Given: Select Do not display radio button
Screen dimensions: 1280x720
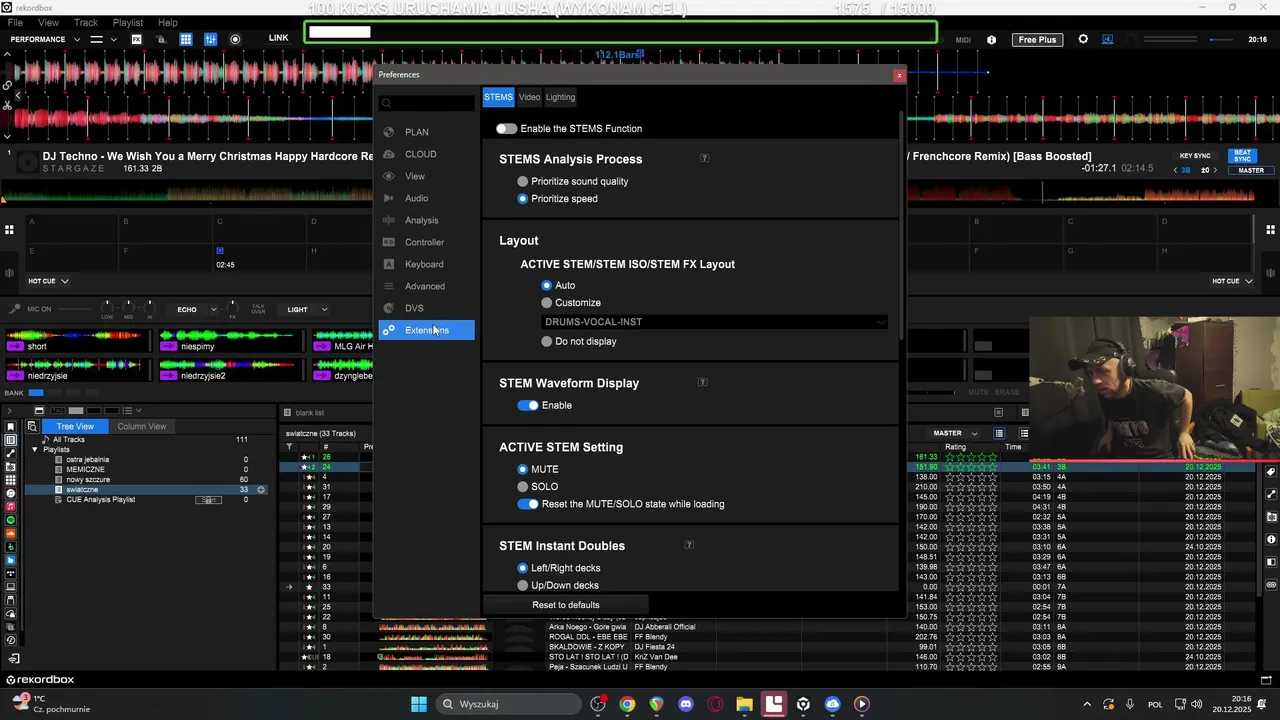Looking at the screenshot, I should (546, 341).
